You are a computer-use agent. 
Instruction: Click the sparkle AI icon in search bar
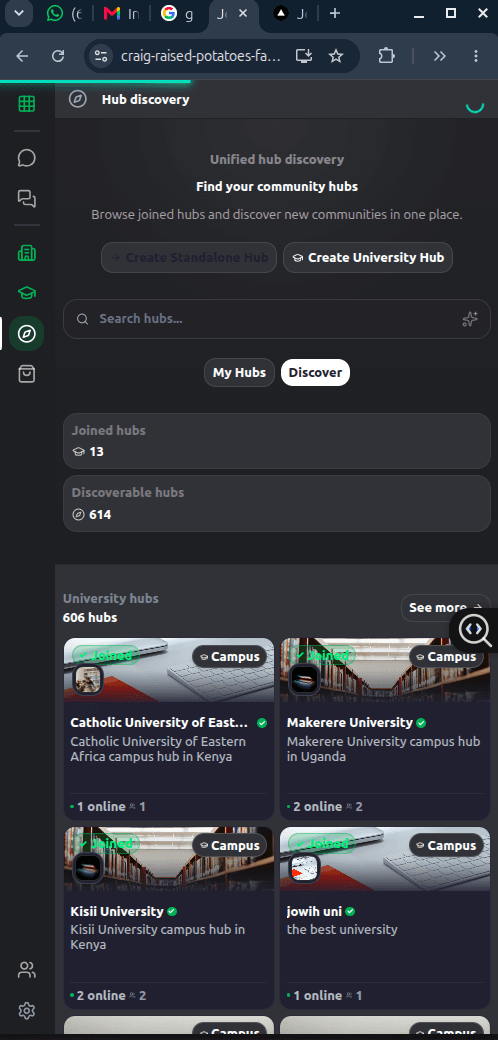470,319
